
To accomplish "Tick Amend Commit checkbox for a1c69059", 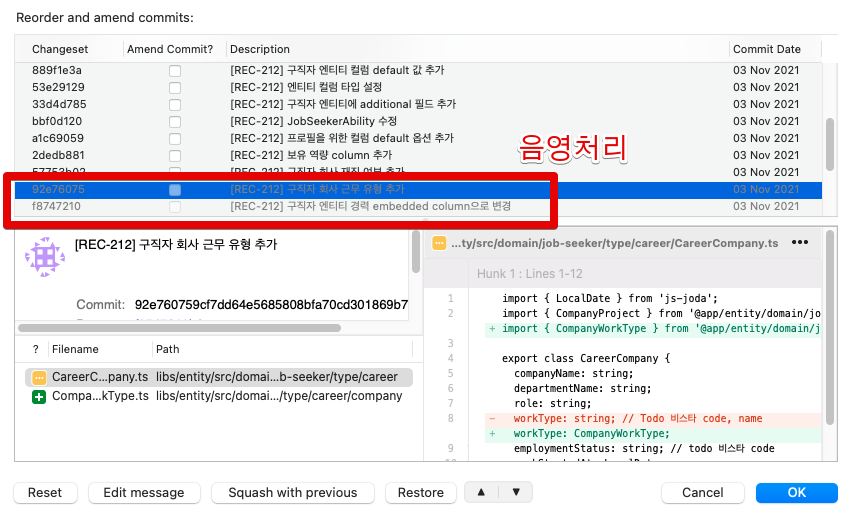I will coord(175,139).
